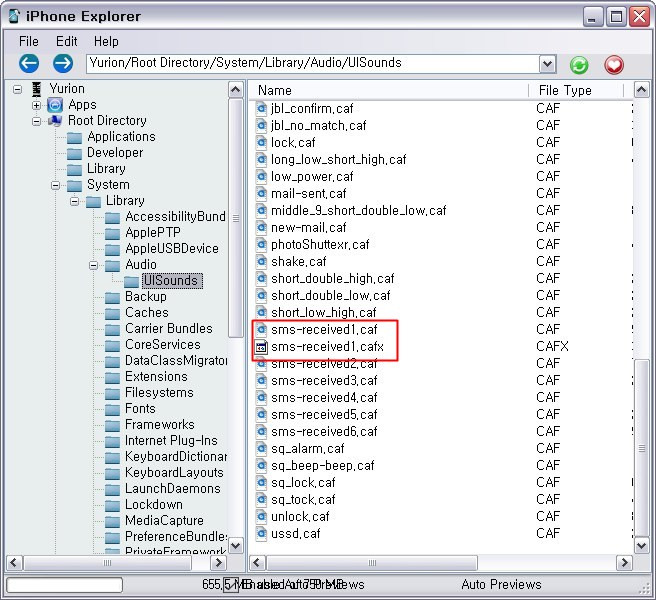
Task: Click the UISounds folder icon
Action: point(131,281)
